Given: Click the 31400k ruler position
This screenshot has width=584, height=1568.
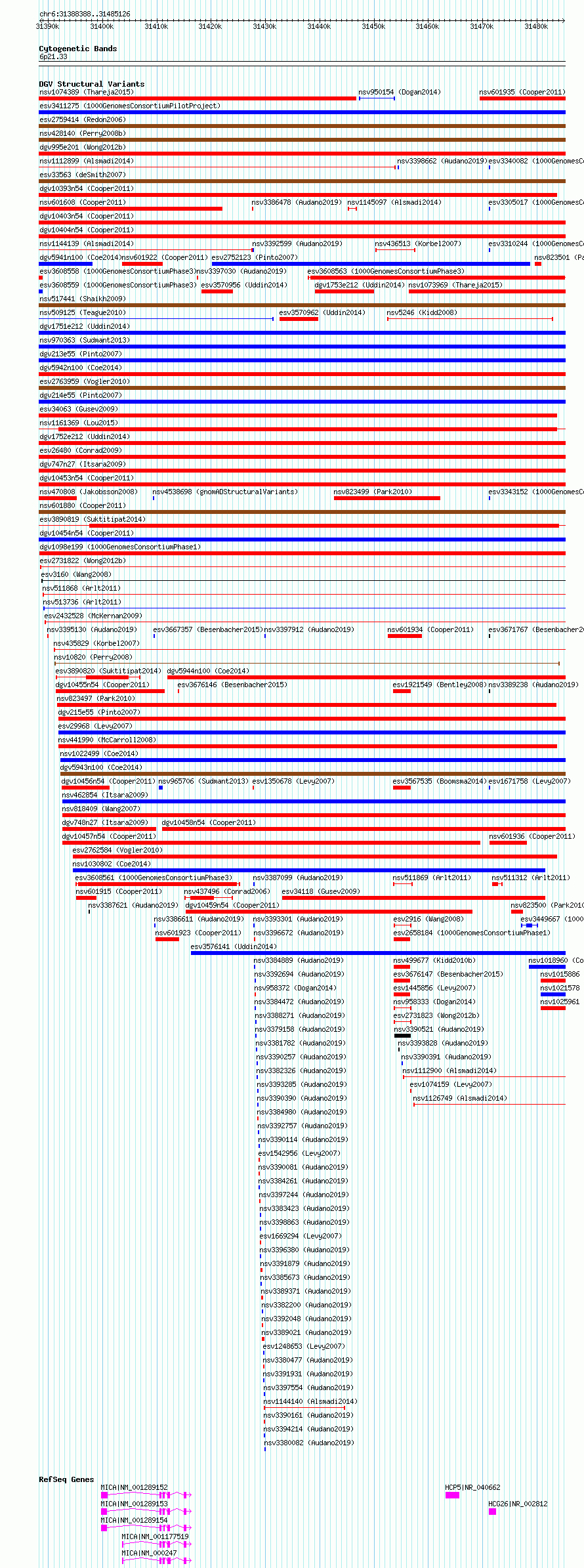Looking at the screenshot, I should (102, 26).
